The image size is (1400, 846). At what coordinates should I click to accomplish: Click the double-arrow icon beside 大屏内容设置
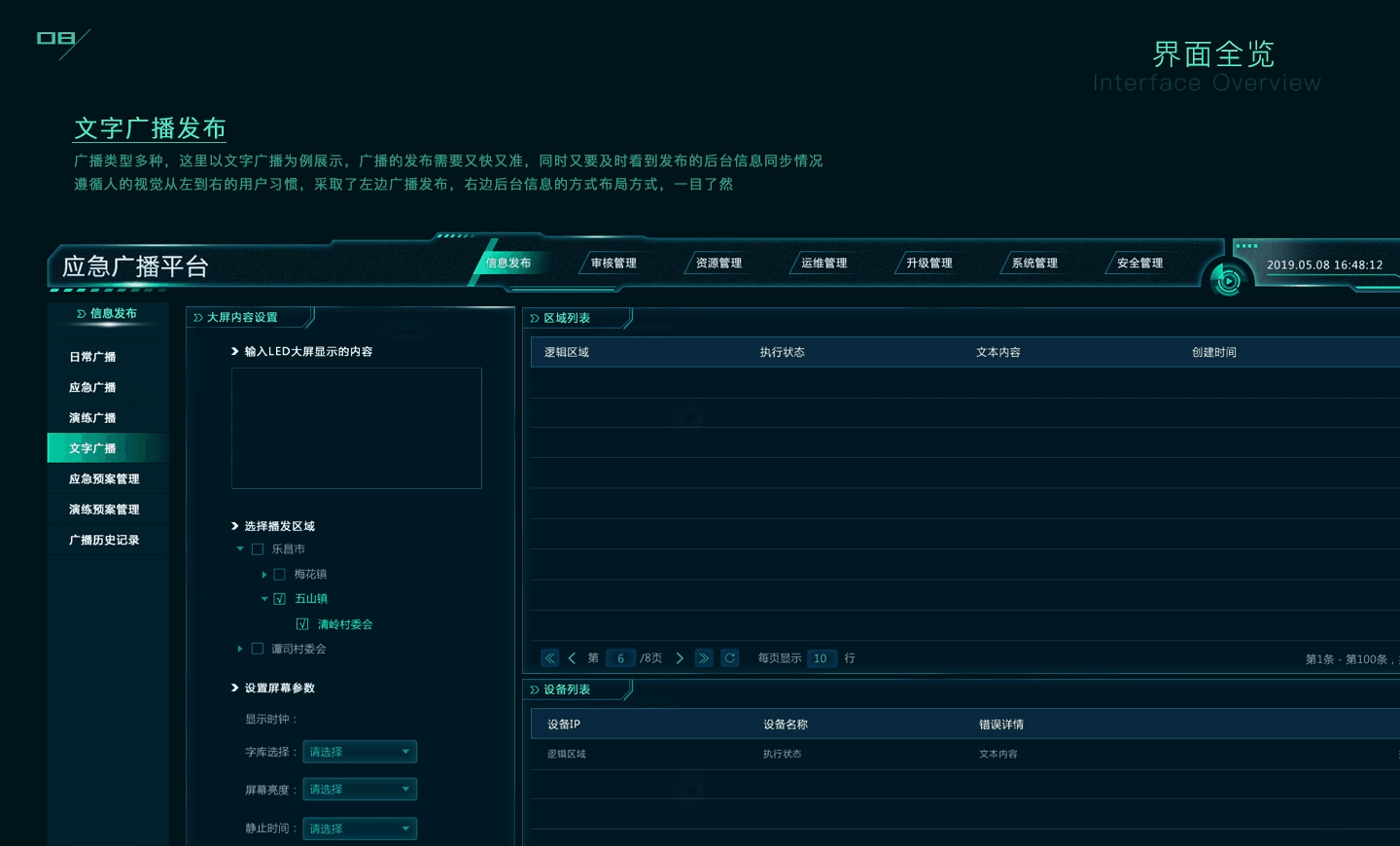click(x=198, y=318)
